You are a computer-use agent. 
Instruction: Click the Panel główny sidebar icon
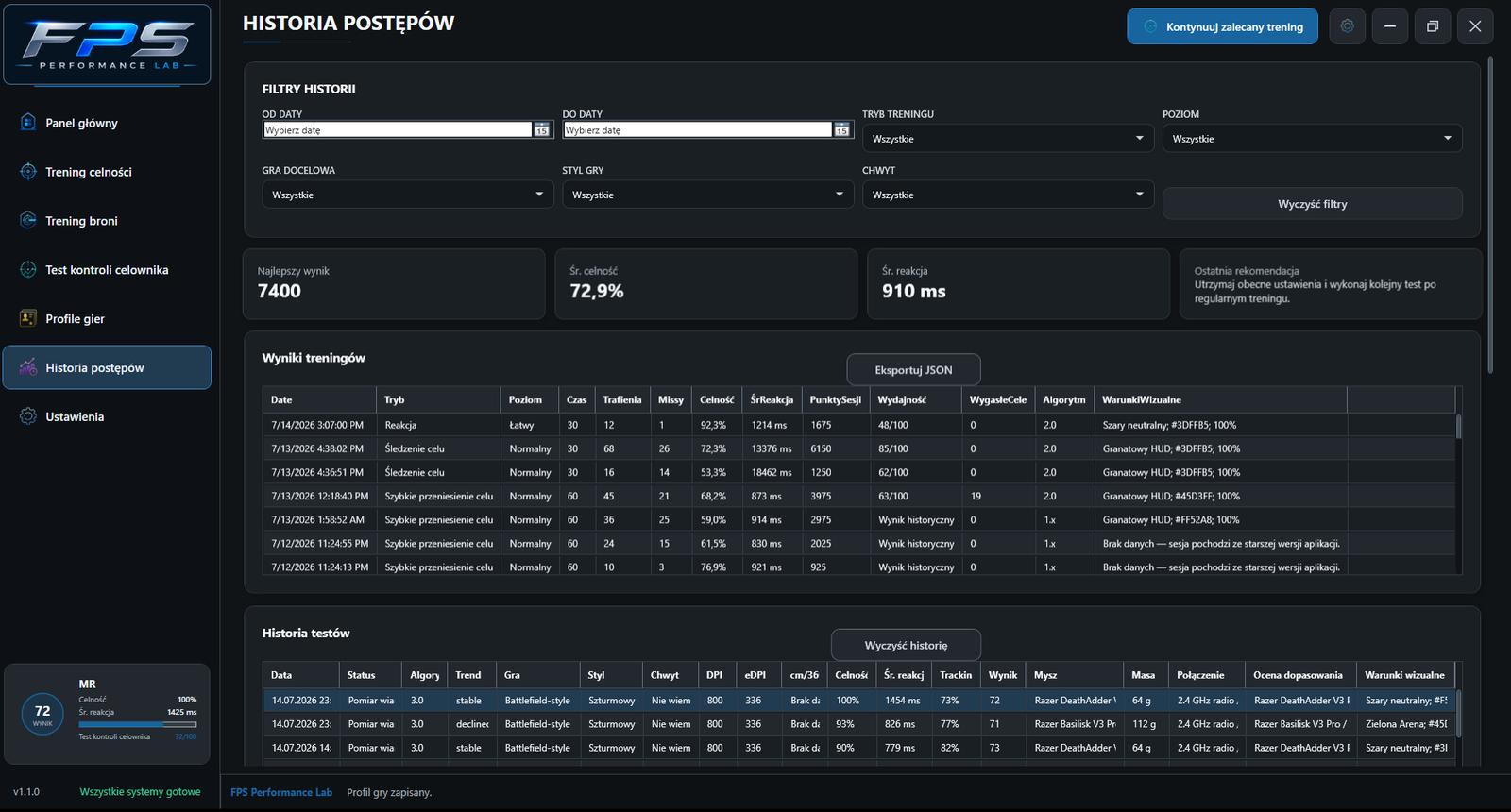click(x=28, y=122)
